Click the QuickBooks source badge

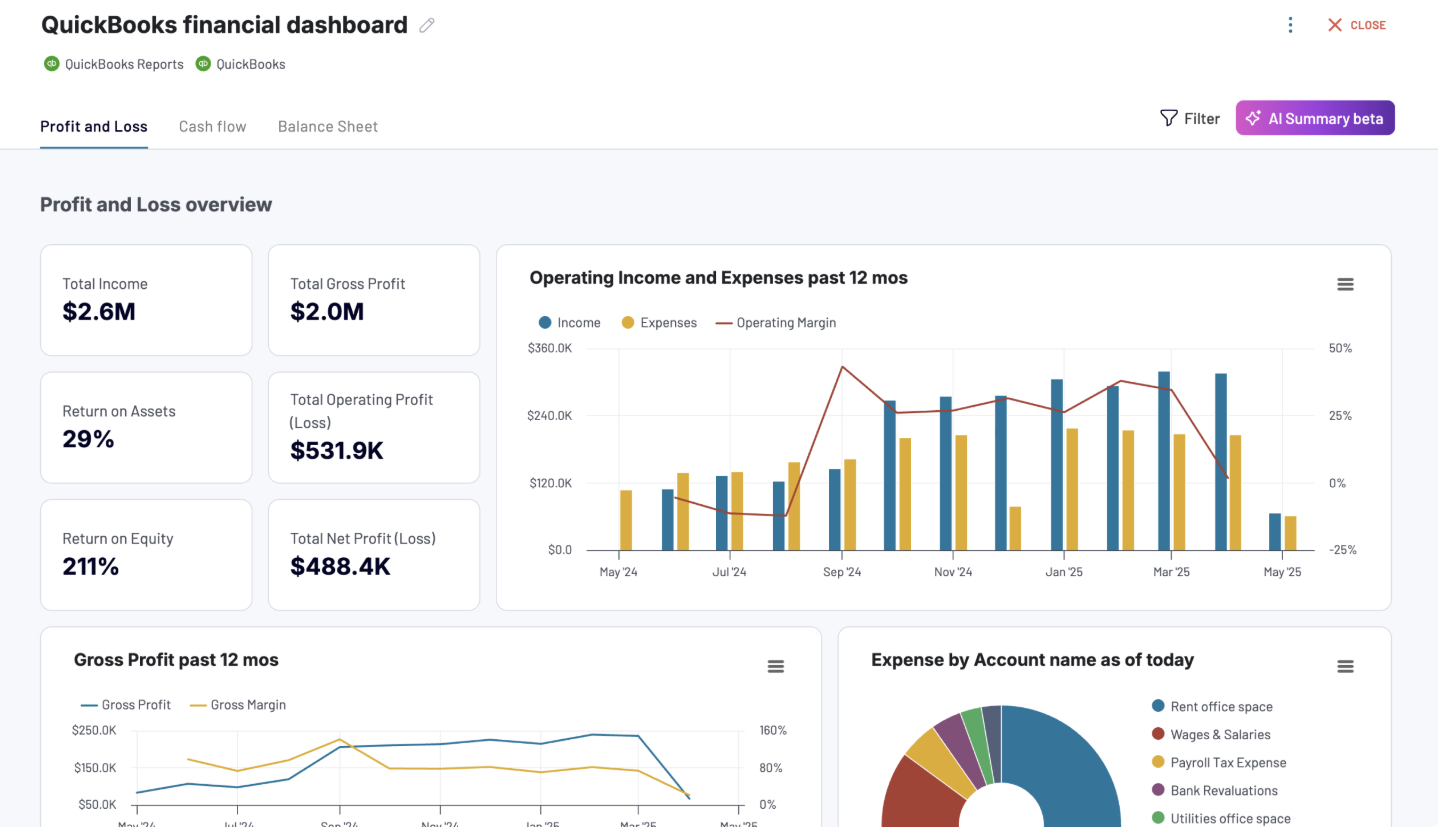240,63
